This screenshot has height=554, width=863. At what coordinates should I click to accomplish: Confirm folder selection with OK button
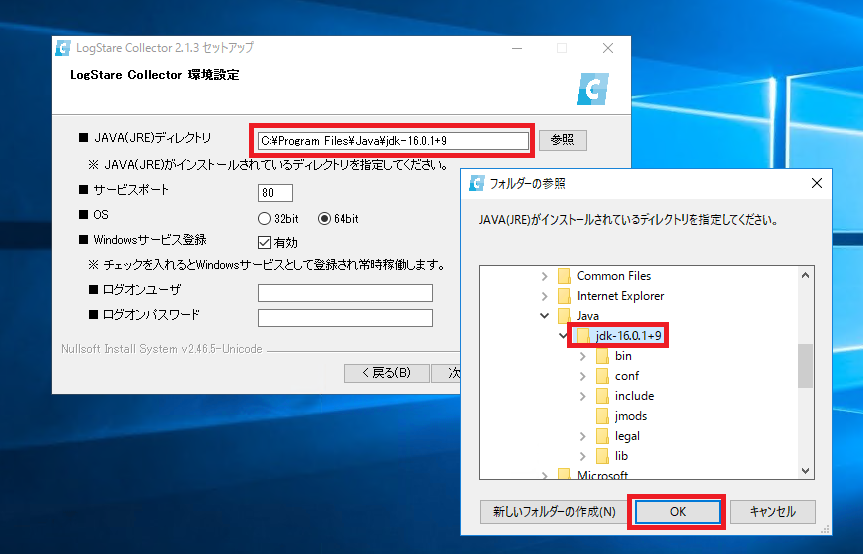point(678,512)
